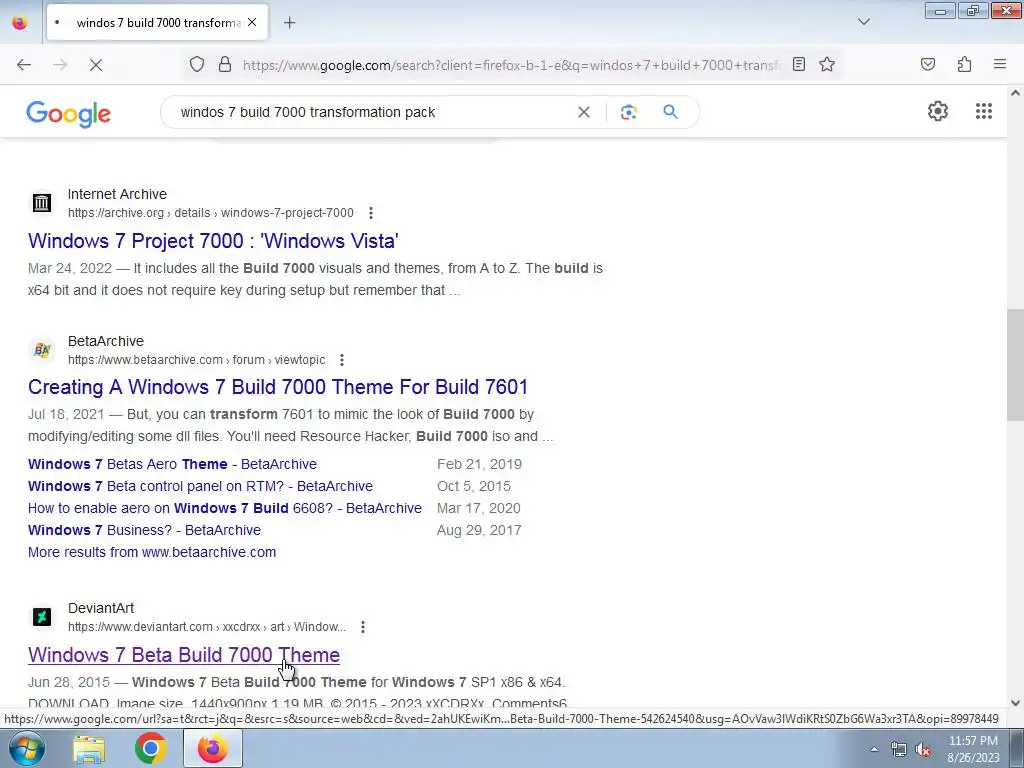Open more options for DeviantArt result
This screenshot has height=768, width=1024.
pyautogui.click(x=362, y=627)
